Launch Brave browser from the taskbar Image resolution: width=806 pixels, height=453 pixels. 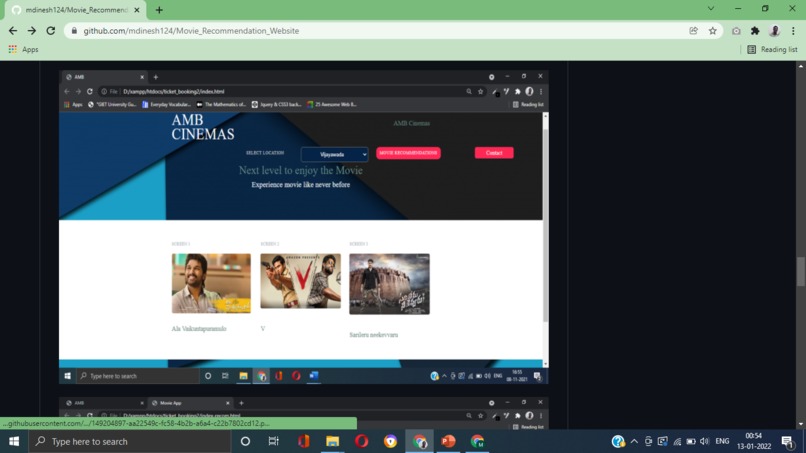(x=390, y=441)
